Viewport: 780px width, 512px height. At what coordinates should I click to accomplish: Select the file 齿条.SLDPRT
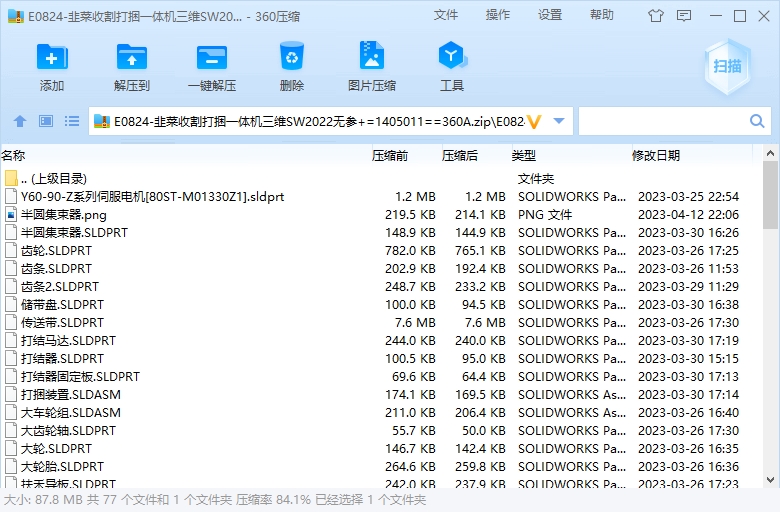coord(381,269)
